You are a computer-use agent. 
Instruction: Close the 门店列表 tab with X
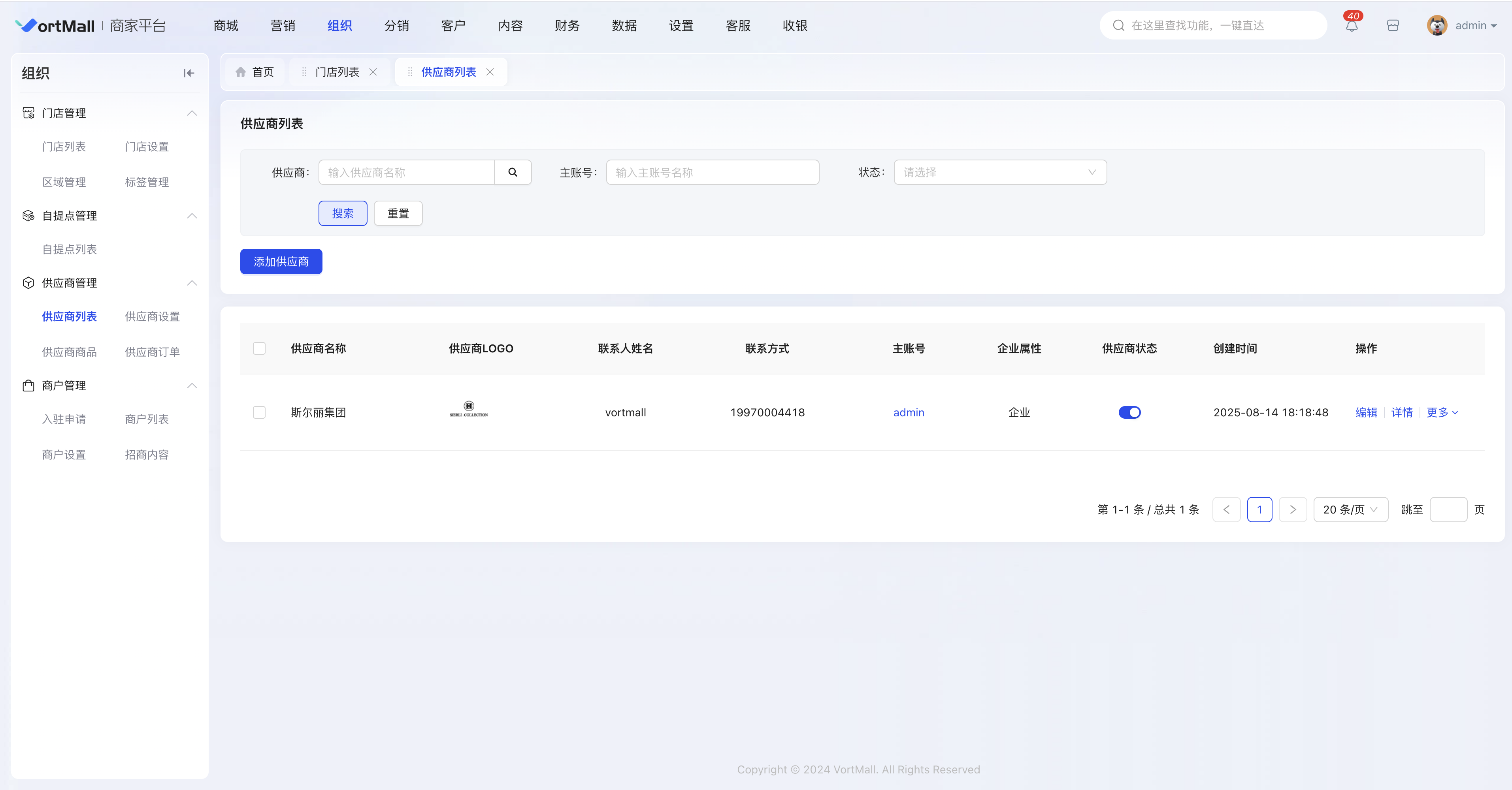pyautogui.click(x=373, y=72)
